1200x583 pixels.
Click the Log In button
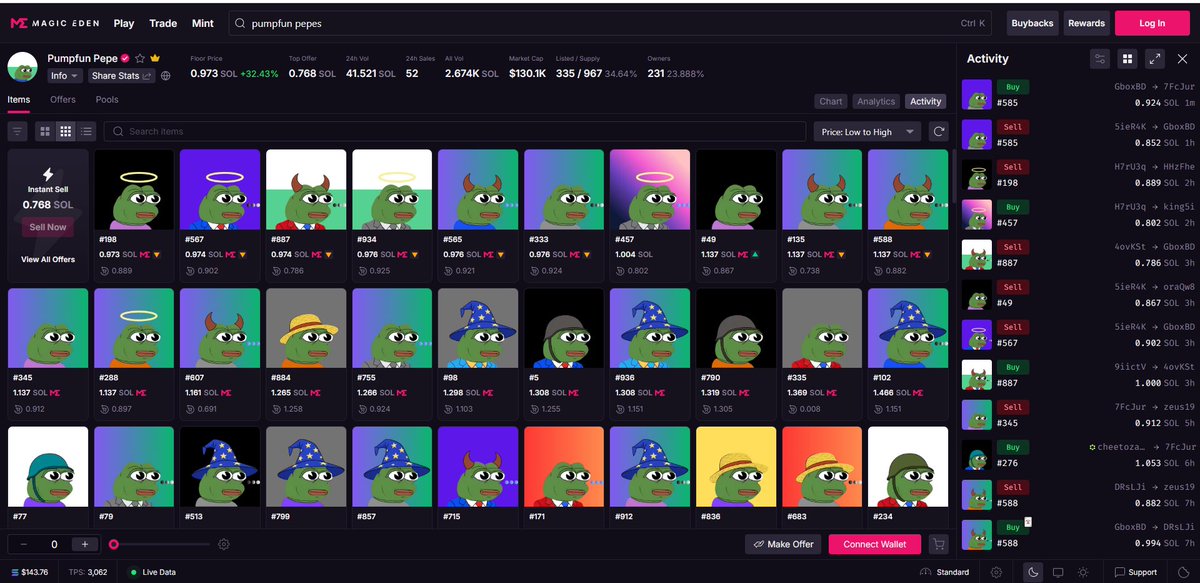click(x=1152, y=23)
